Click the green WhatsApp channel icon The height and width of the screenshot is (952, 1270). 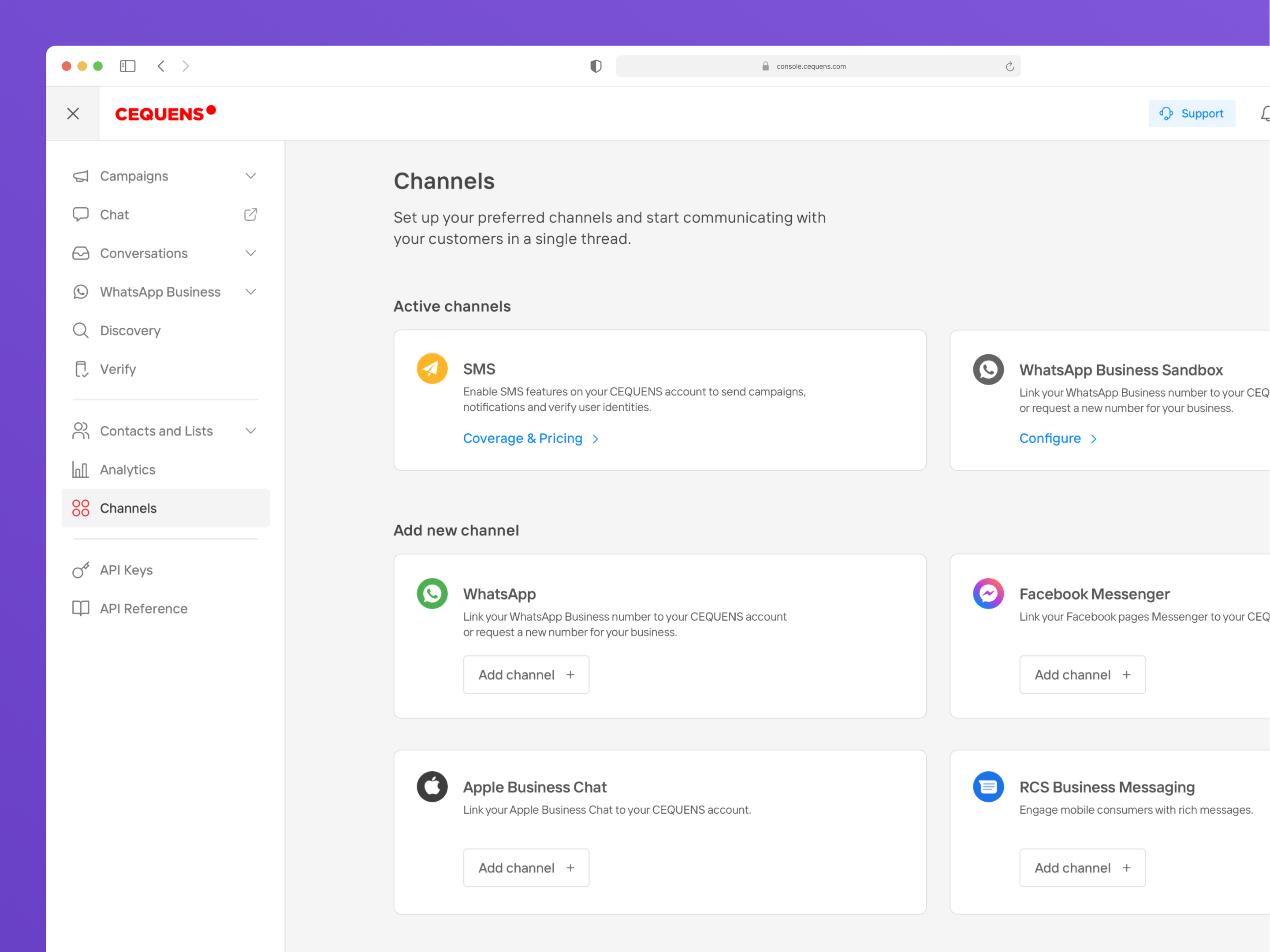click(x=432, y=593)
